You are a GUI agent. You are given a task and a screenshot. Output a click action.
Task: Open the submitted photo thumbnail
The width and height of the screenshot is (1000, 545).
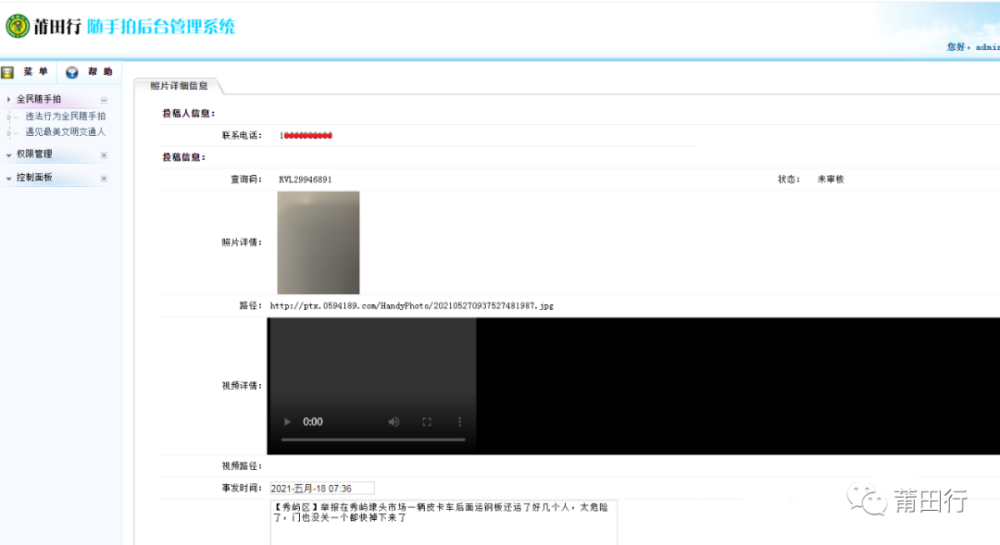point(318,243)
